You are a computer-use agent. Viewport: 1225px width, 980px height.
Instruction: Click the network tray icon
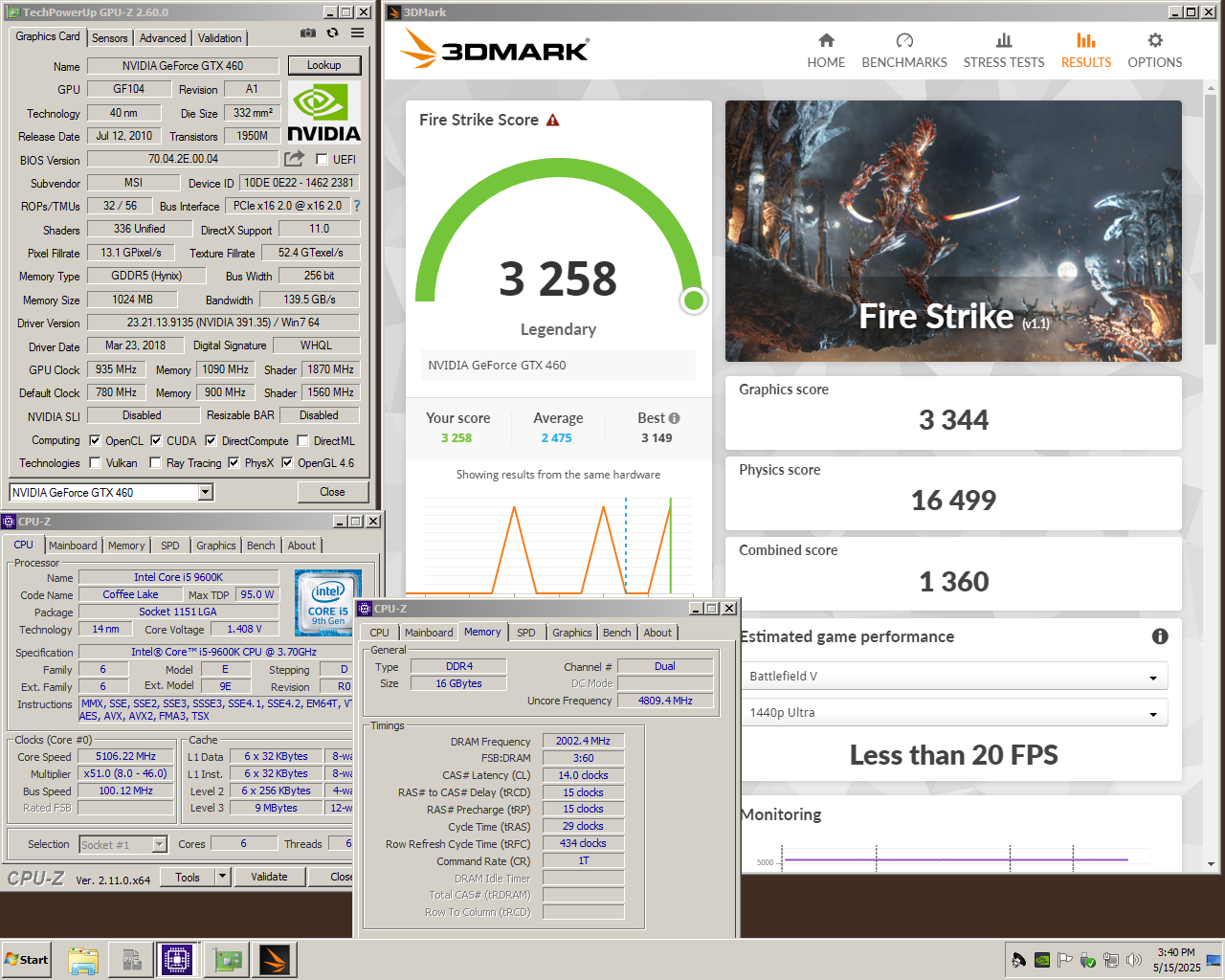pos(1111,960)
